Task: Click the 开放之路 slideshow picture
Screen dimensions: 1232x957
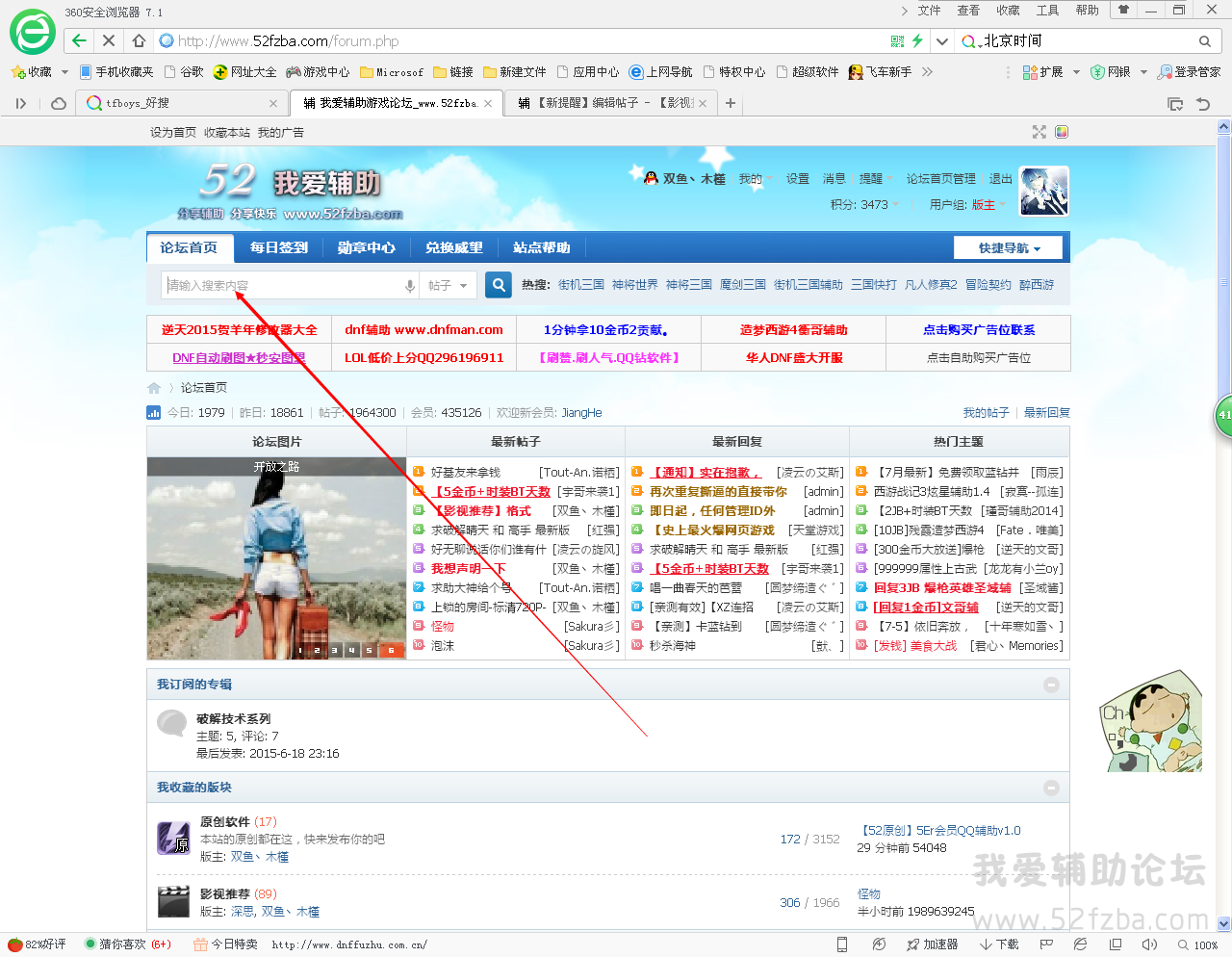Action: click(x=276, y=558)
